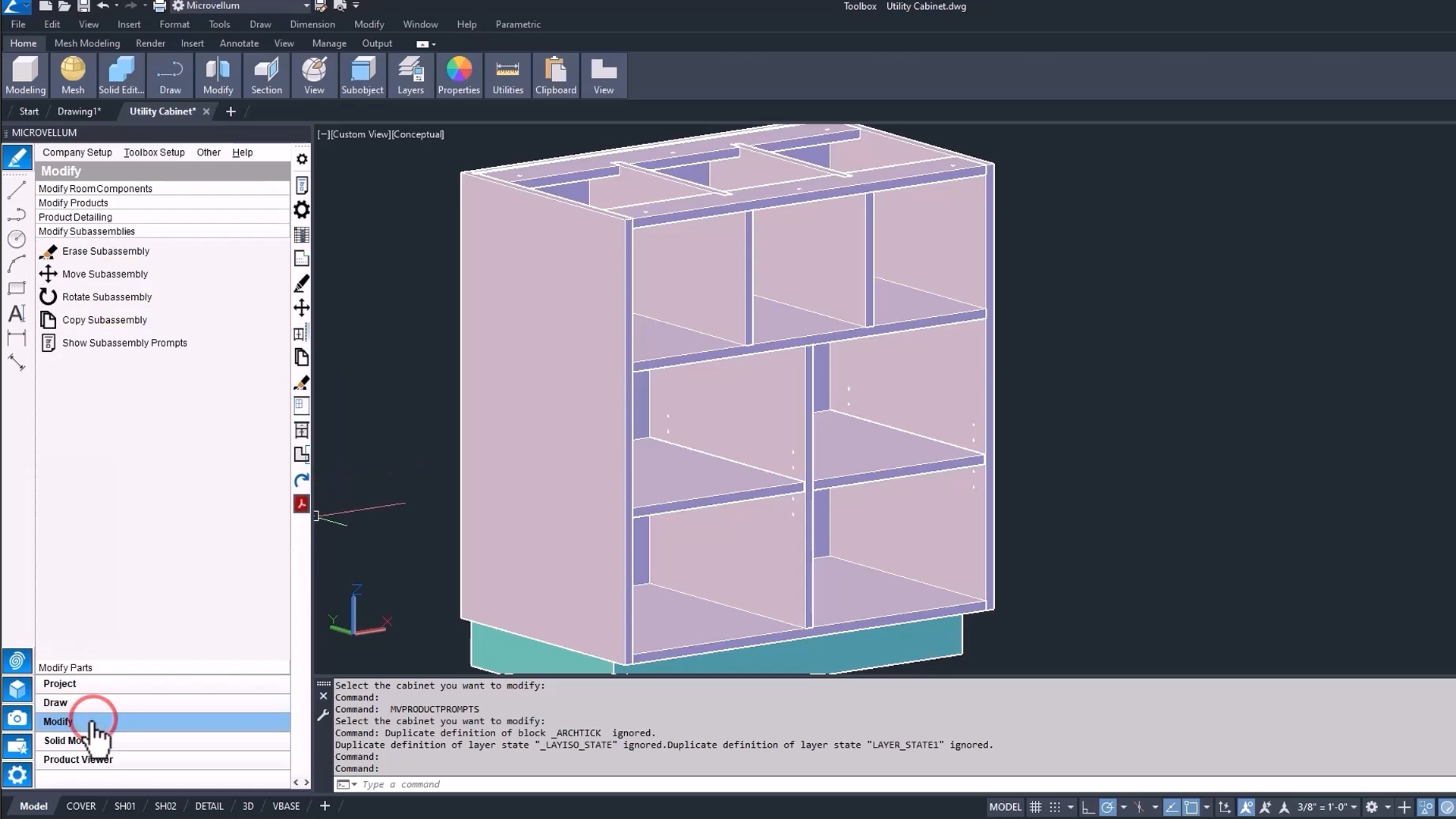The height and width of the screenshot is (819, 1456).
Task: Click the Plot printer icon in quick access toolbar
Action: coord(159,6)
